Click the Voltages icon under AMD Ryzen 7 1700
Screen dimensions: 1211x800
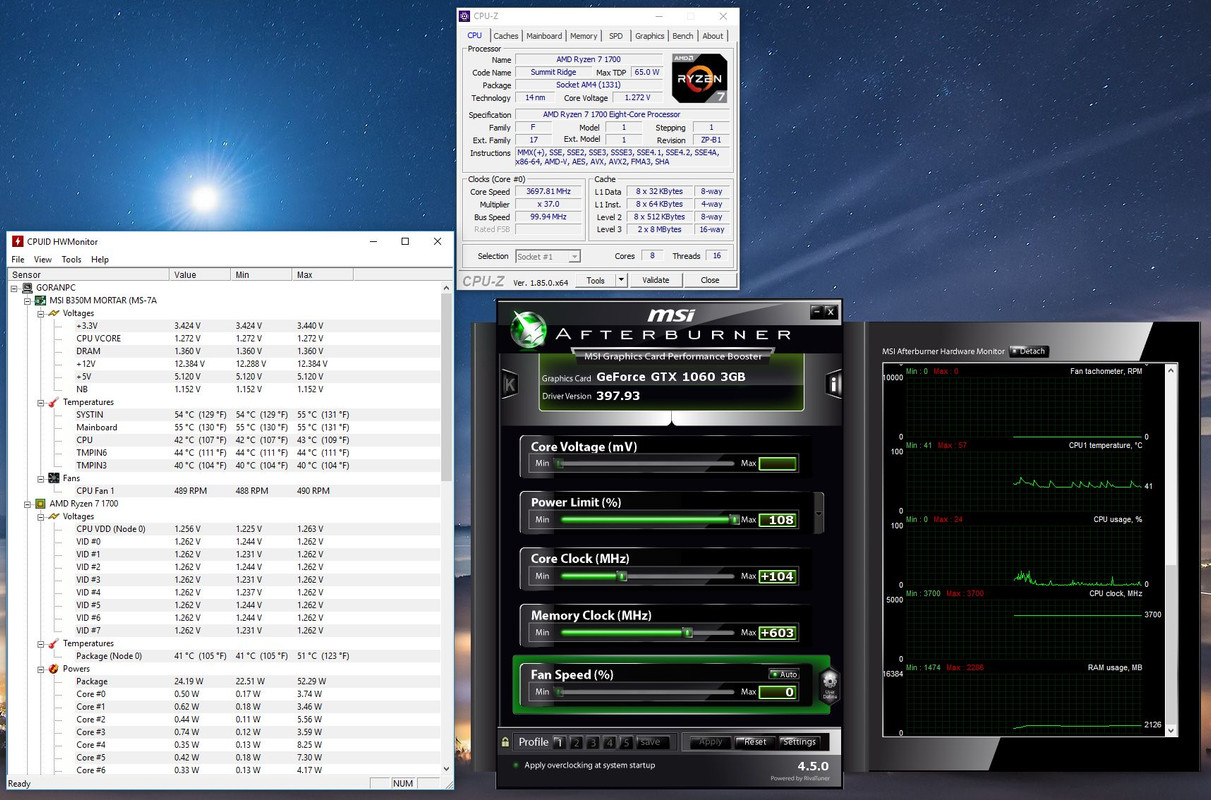click(x=54, y=516)
